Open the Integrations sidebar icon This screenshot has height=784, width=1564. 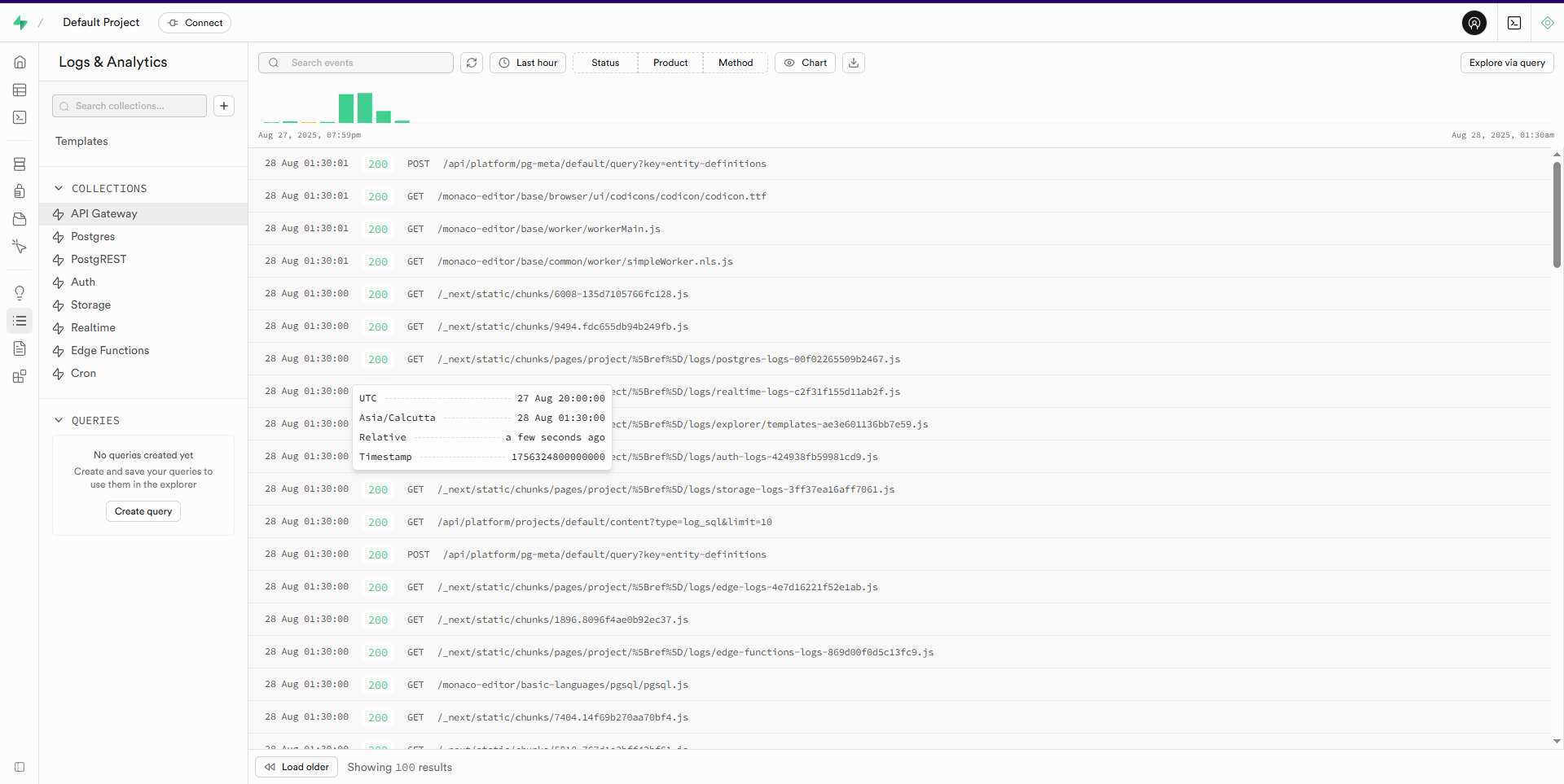20,376
